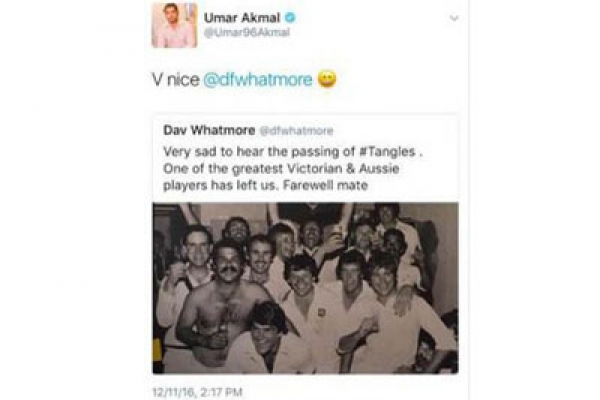The image size is (600, 400).
Task: Open Dav Whatmore's name in quoted tweet
Action: tap(209, 131)
